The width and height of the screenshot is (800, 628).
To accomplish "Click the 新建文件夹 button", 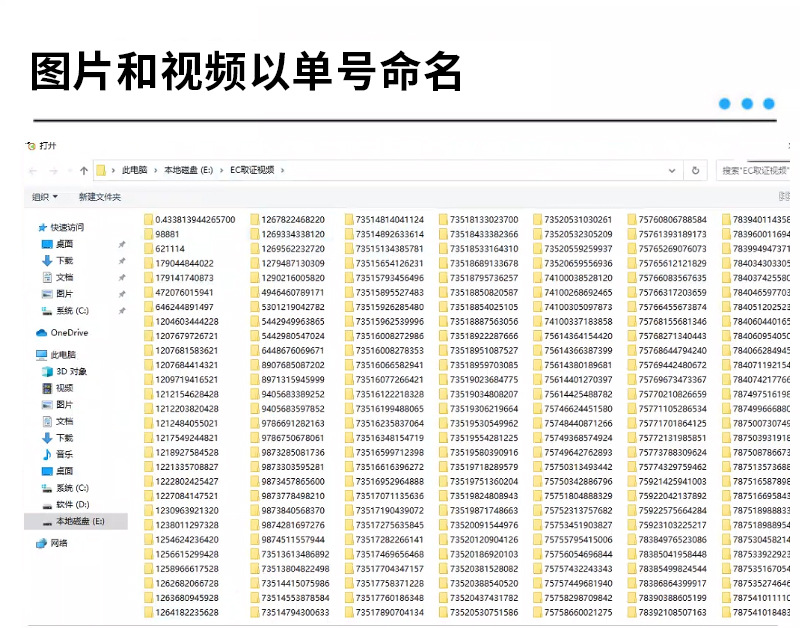I will pyautogui.click(x=99, y=197).
